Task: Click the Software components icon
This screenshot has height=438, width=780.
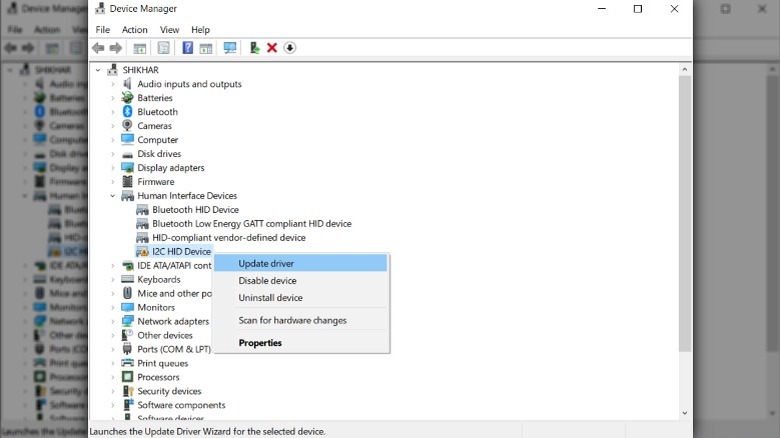Action: click(x=128, y=405)
